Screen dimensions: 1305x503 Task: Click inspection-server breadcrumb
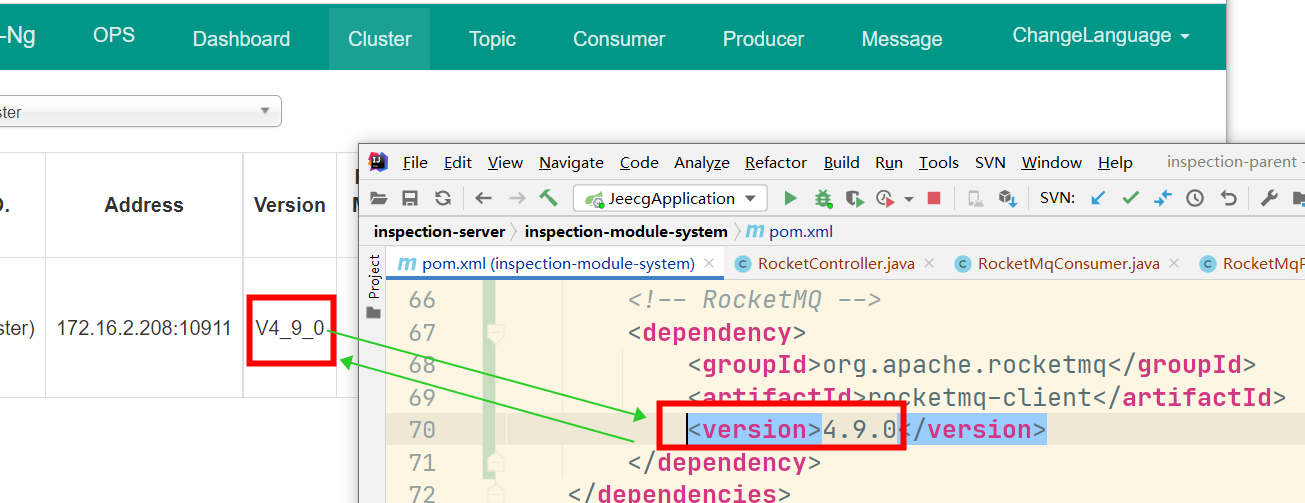click(439, 231)
